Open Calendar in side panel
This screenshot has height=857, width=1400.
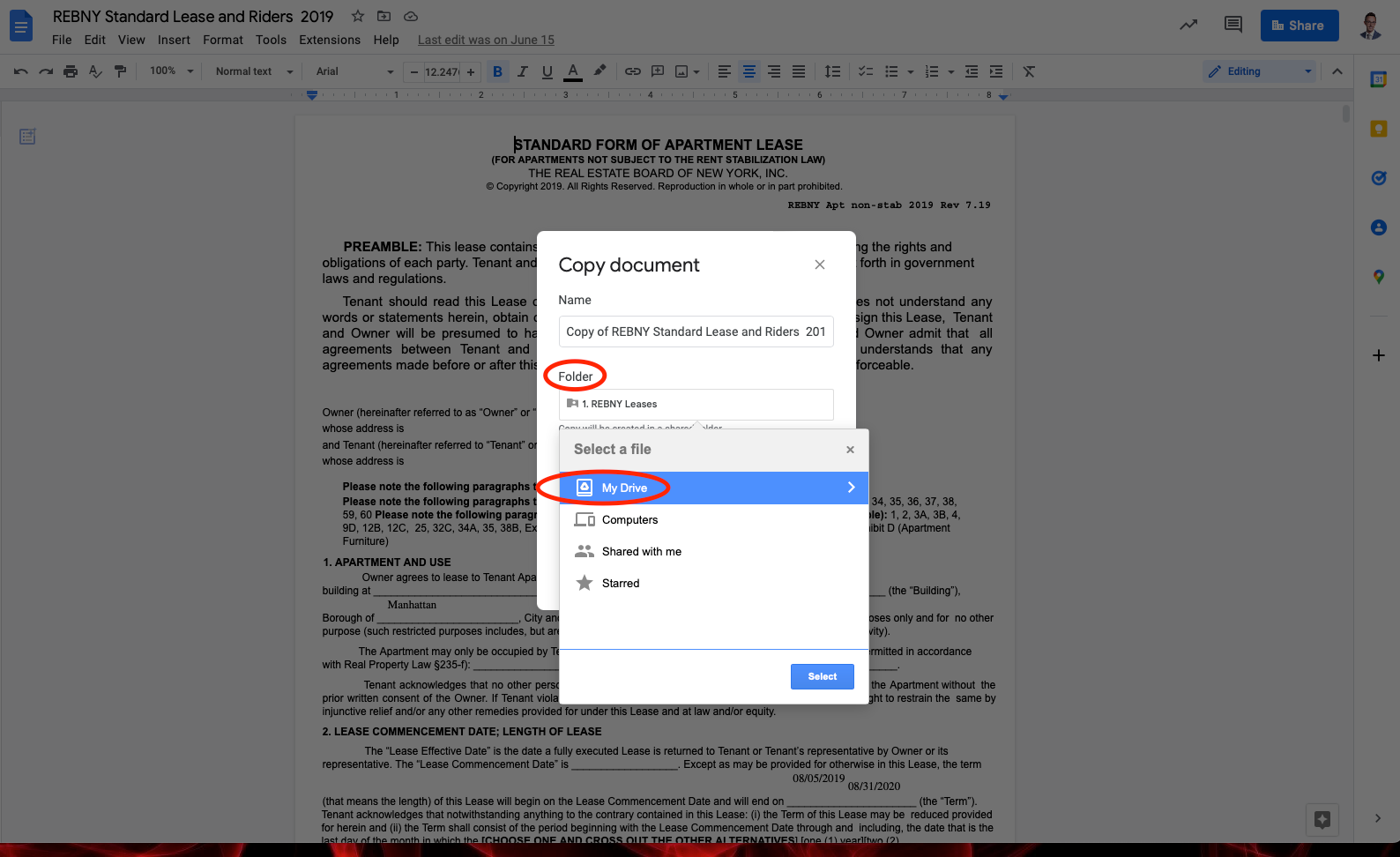tap(1379, 79)
